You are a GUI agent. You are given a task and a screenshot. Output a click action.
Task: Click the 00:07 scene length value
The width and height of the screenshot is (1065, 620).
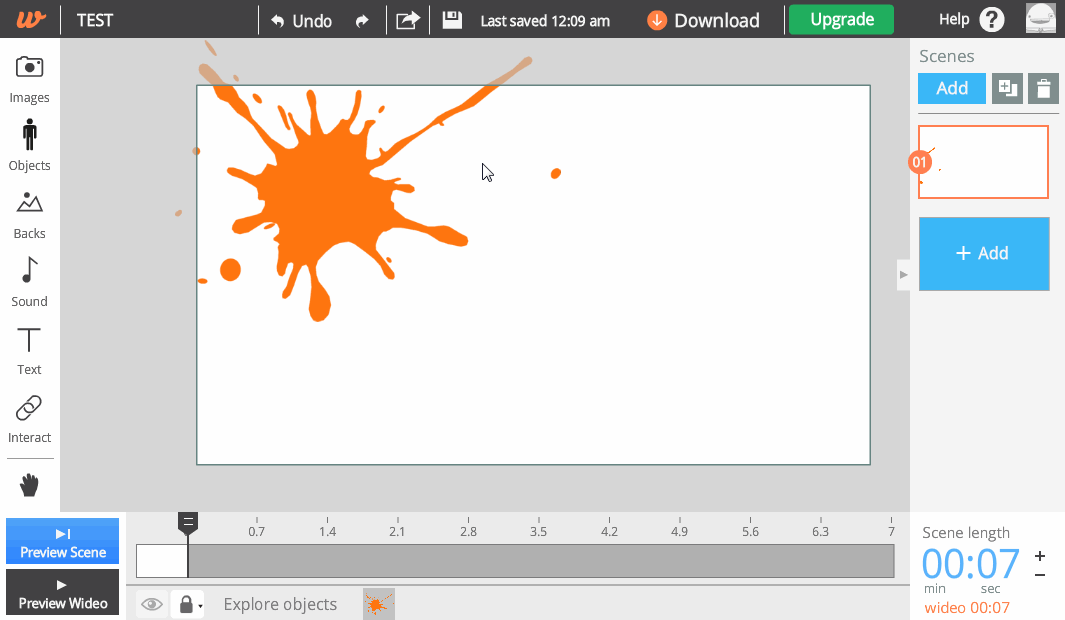click(971, 564)
